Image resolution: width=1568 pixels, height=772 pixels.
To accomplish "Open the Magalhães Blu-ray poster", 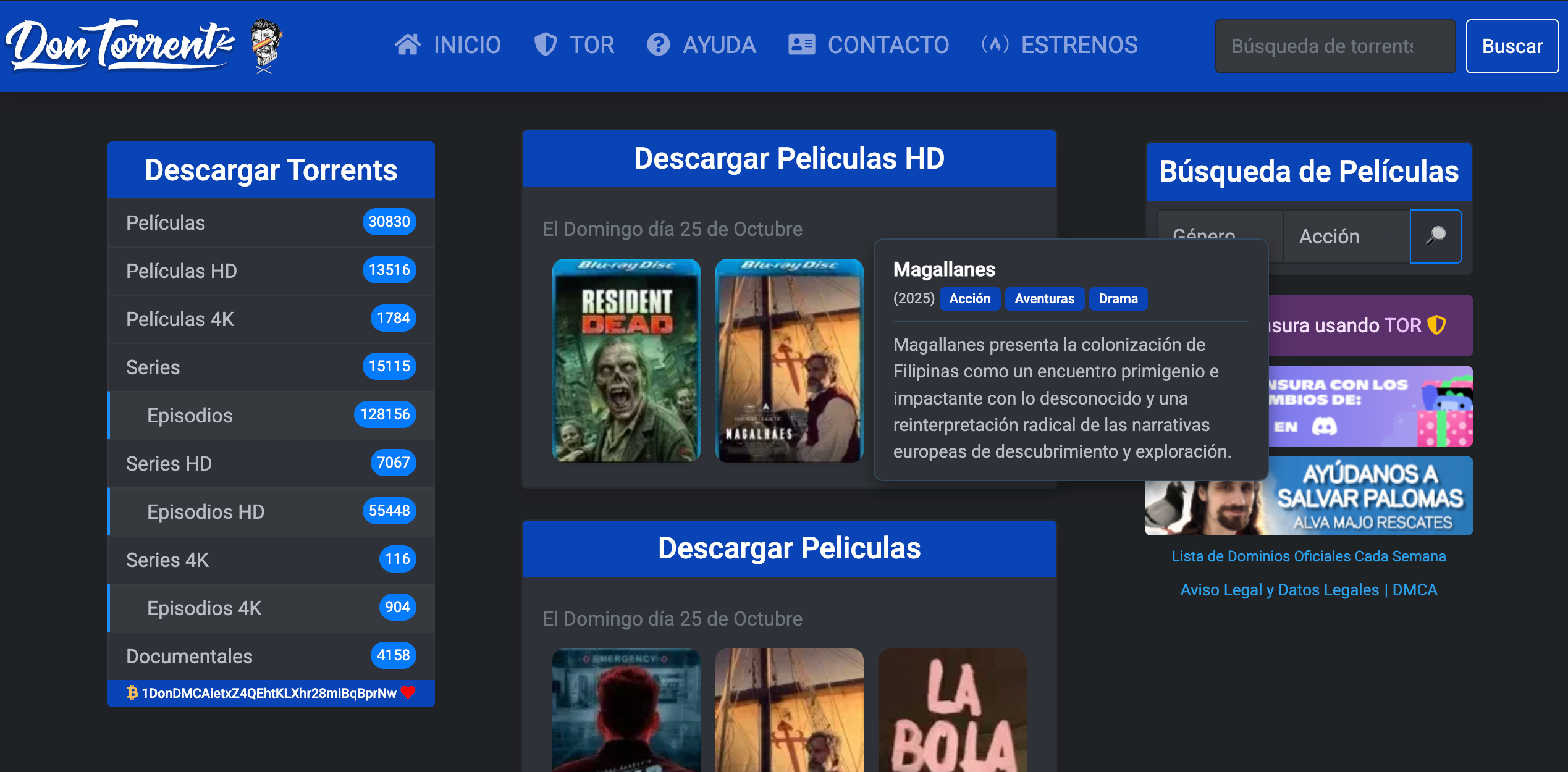I will (x=789, y=360).
